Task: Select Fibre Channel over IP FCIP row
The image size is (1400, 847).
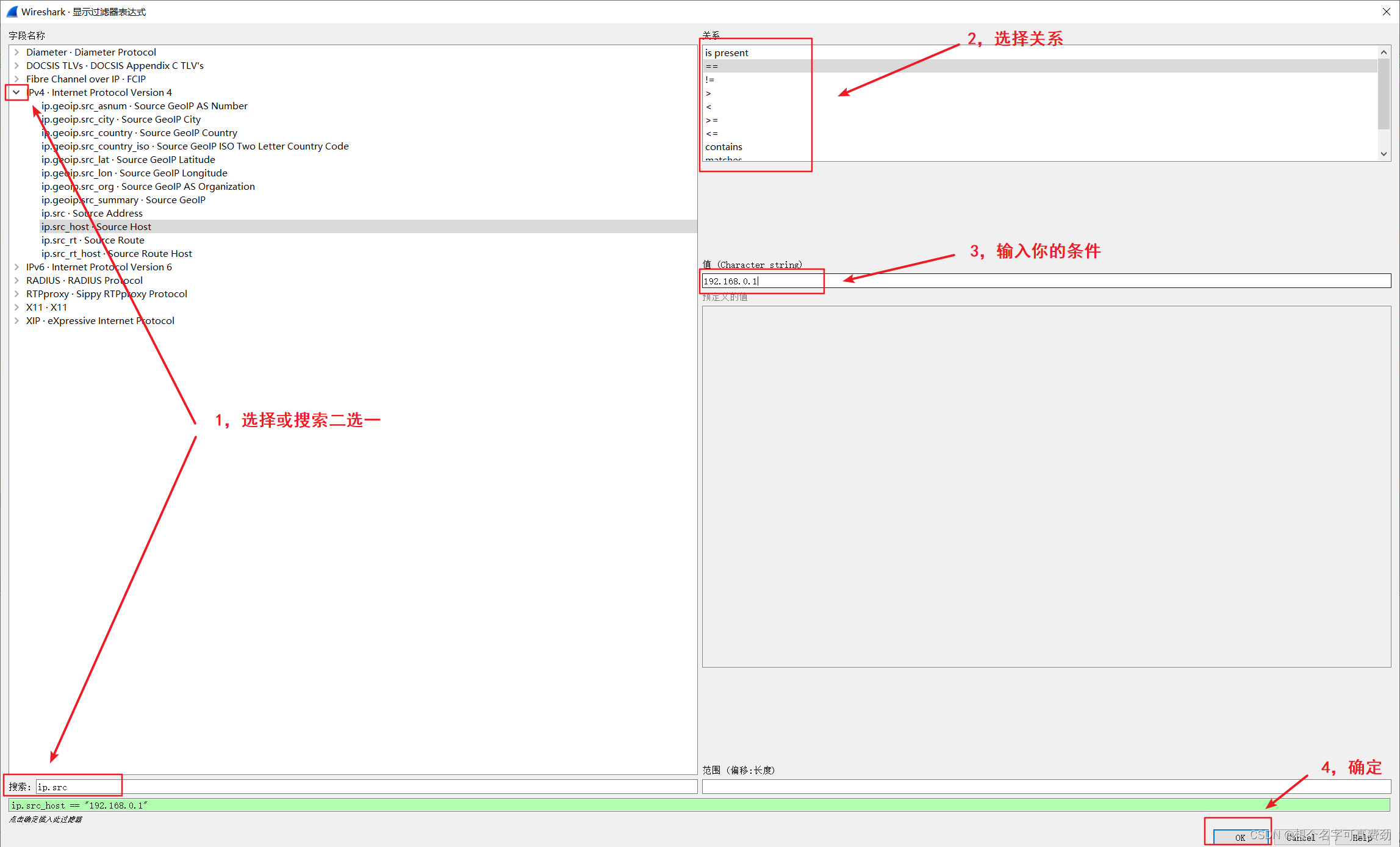Action: click(x=361, y=79)
